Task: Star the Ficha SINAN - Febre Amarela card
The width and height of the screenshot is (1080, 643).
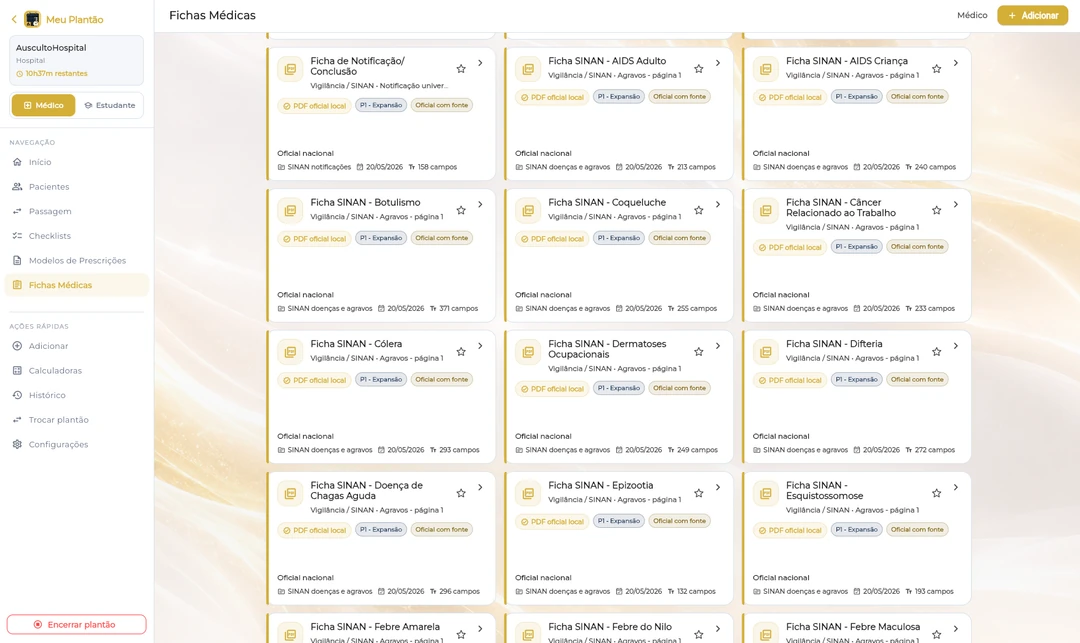Action: pyautogui.click(x=461, y=635)
